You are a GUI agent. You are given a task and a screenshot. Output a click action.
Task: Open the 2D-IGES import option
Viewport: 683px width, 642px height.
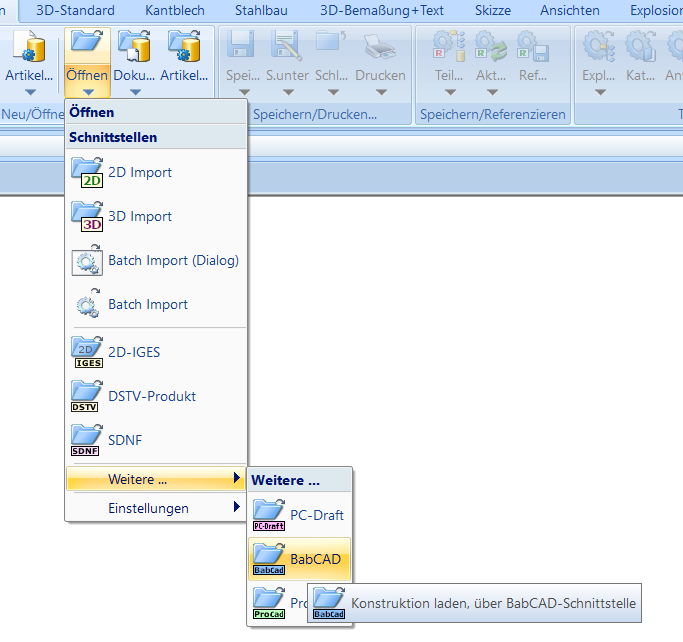click(156, 352)
